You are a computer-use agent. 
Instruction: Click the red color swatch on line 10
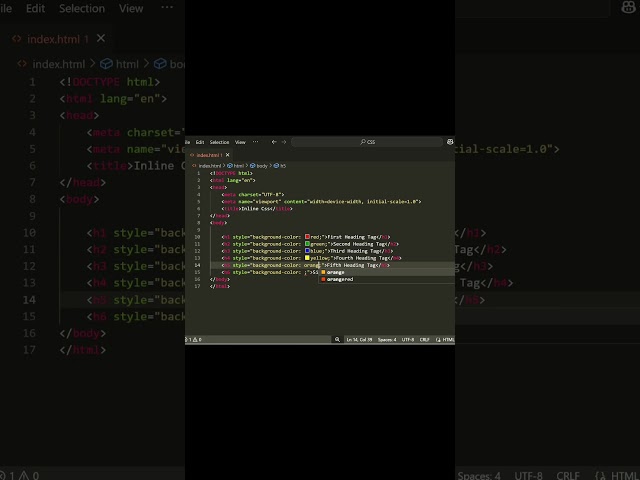(307, 237)
